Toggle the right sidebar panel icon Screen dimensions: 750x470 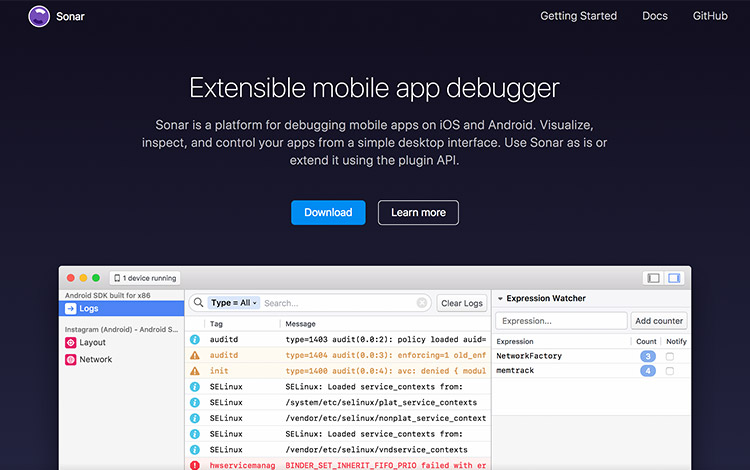tap(674, 278)
